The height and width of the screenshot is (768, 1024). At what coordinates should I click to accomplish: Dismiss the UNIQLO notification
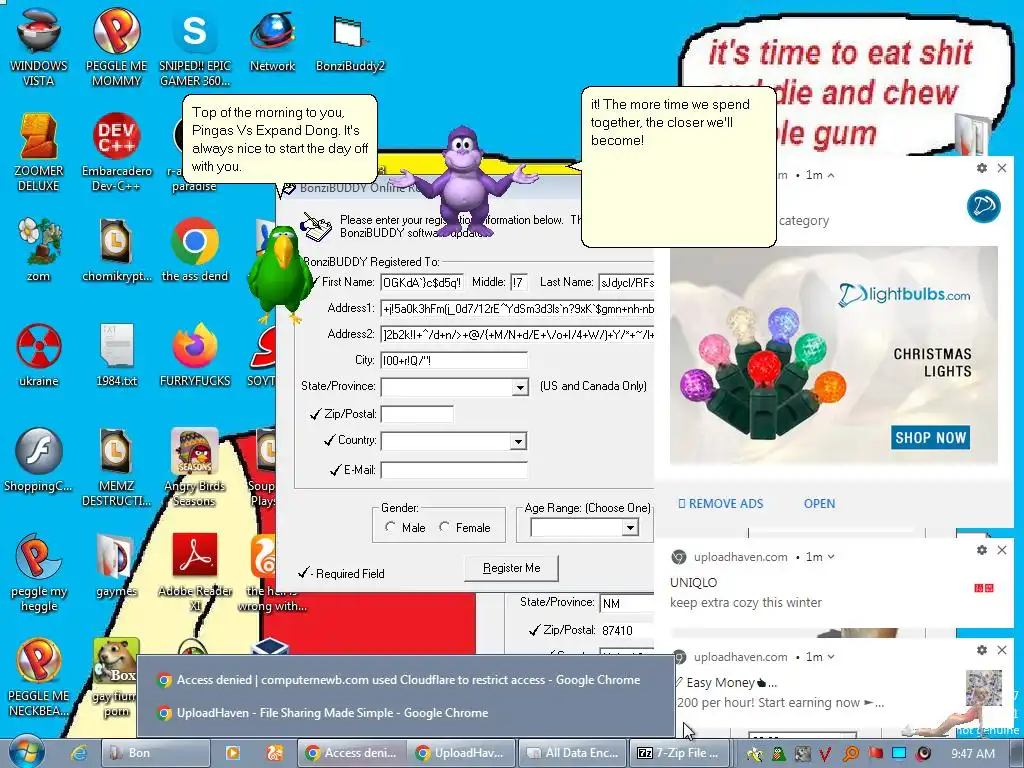click(1002, 550)
